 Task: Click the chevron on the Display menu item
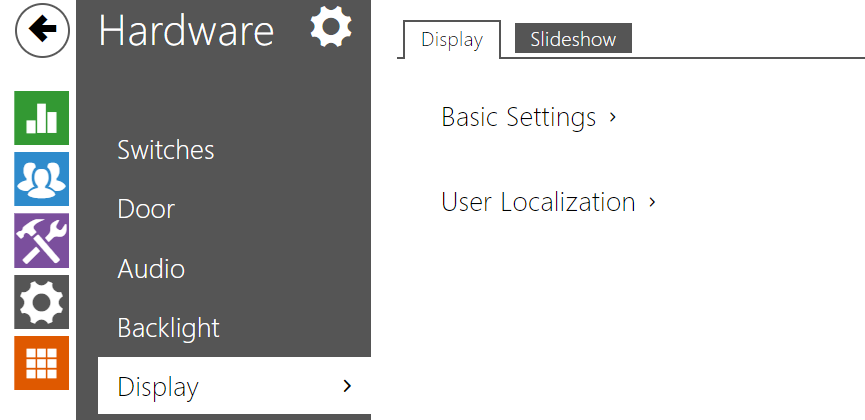point(347,386)
